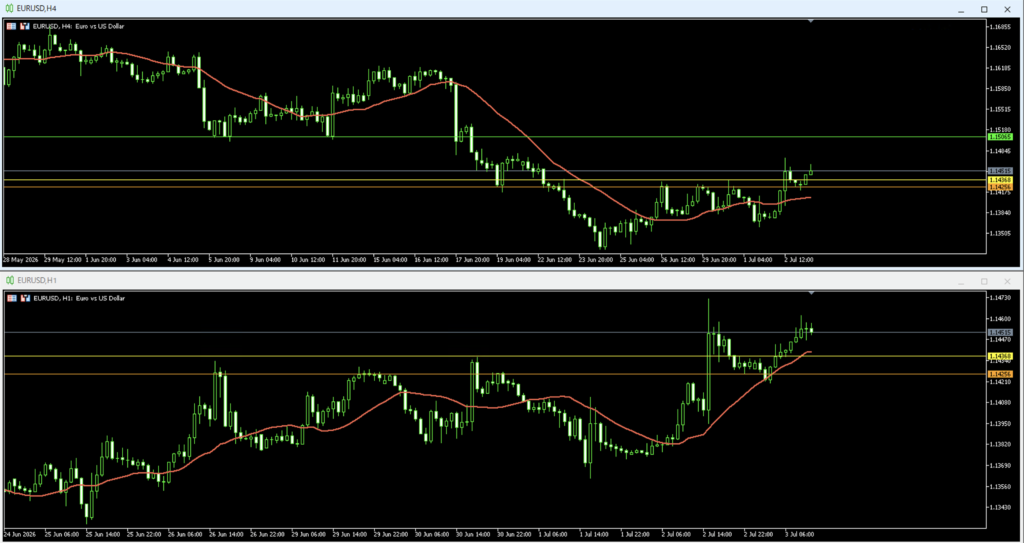This screenshot has width=1024, height=543.
Task: Select the yellow 1.14368 price label in H4 chart
Action: (1000, 180)
